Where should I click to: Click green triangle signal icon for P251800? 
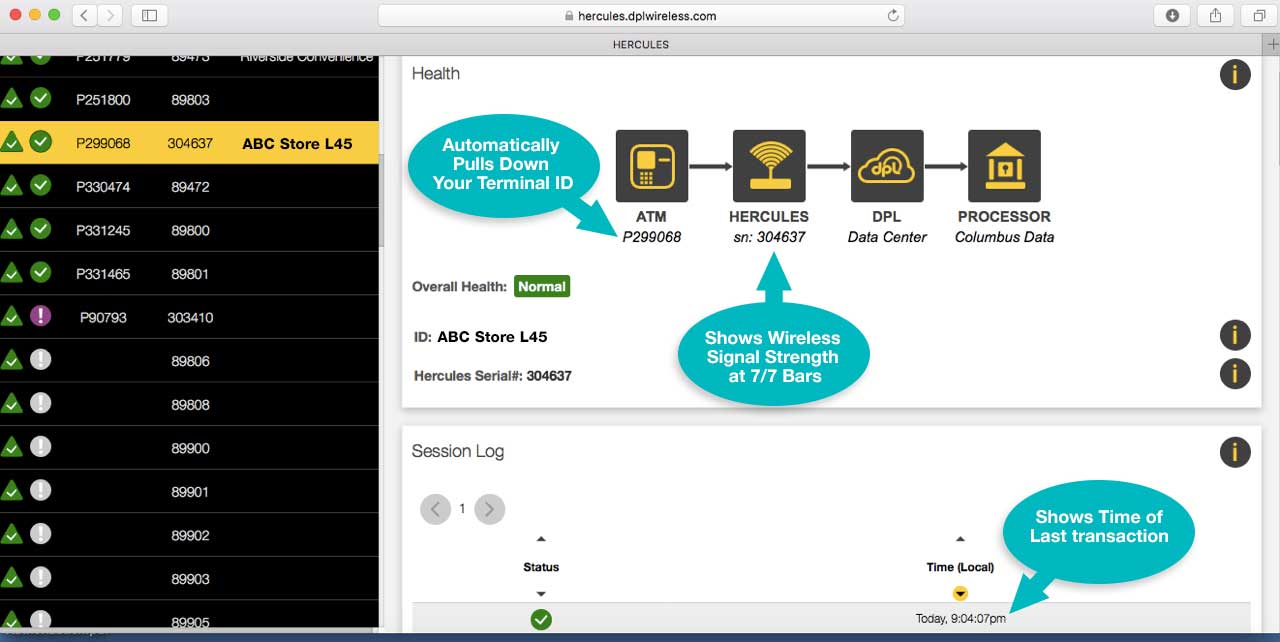pos(11,99)
